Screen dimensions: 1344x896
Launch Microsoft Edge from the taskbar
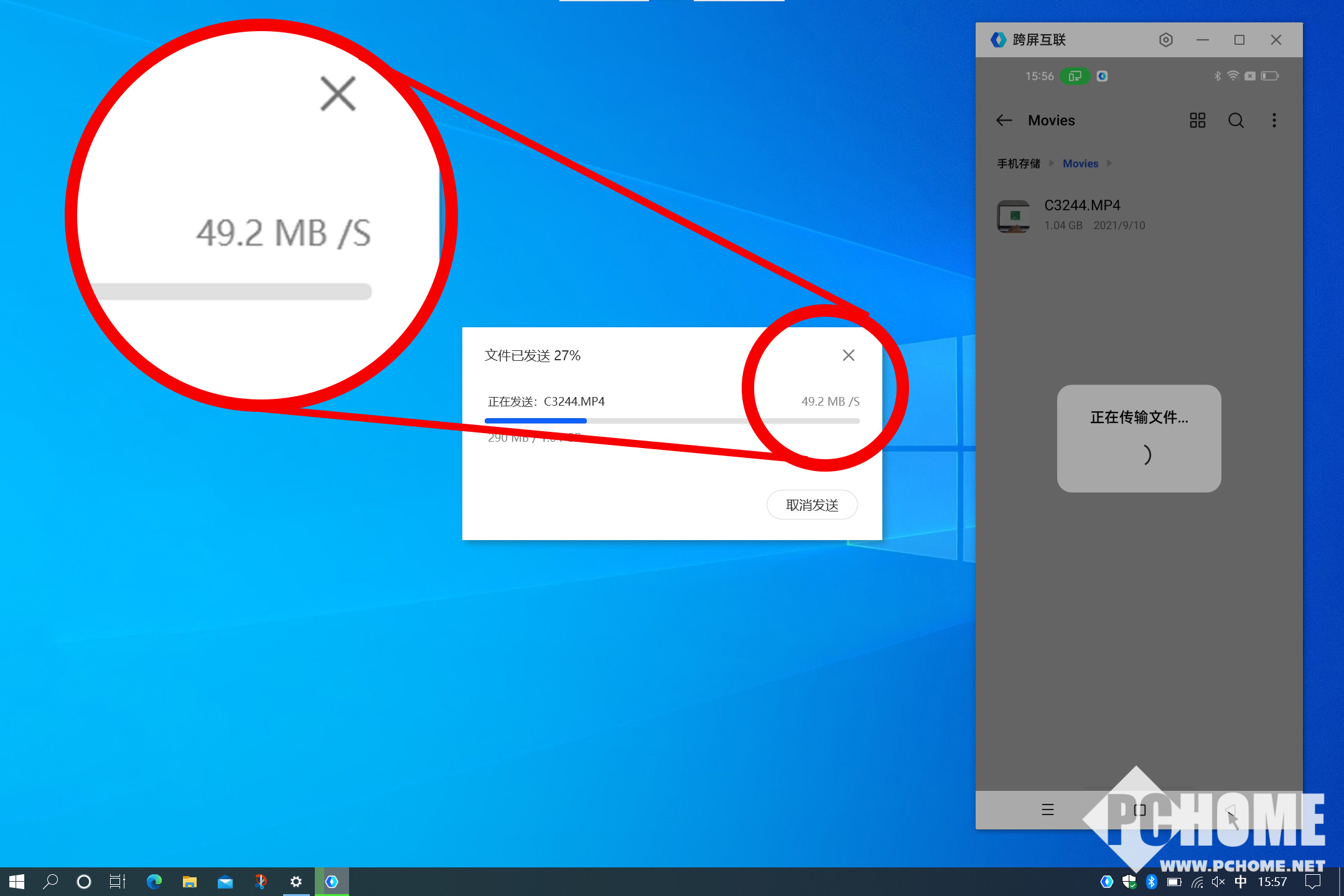[x=154, y=882]
